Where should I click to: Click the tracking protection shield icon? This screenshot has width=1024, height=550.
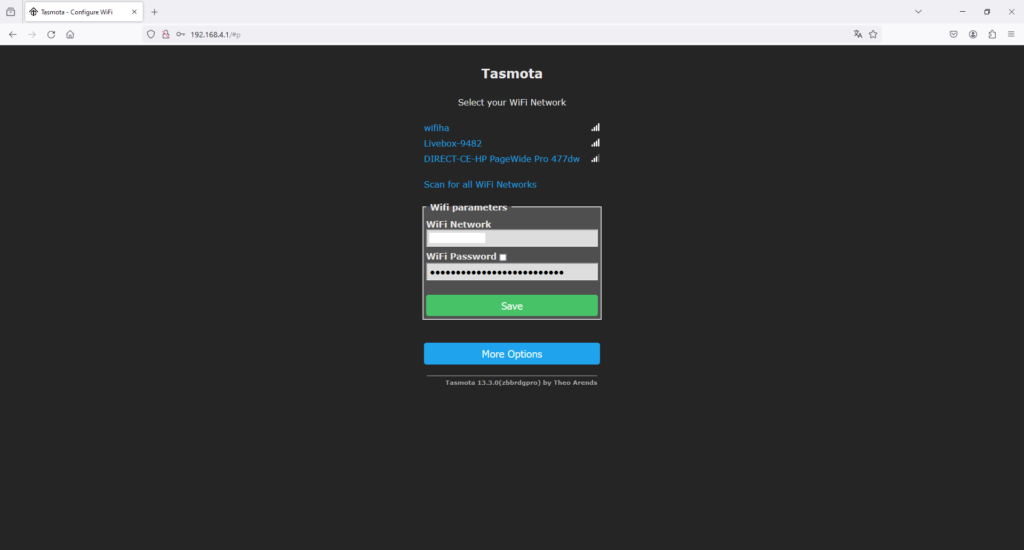coord(151,35)
